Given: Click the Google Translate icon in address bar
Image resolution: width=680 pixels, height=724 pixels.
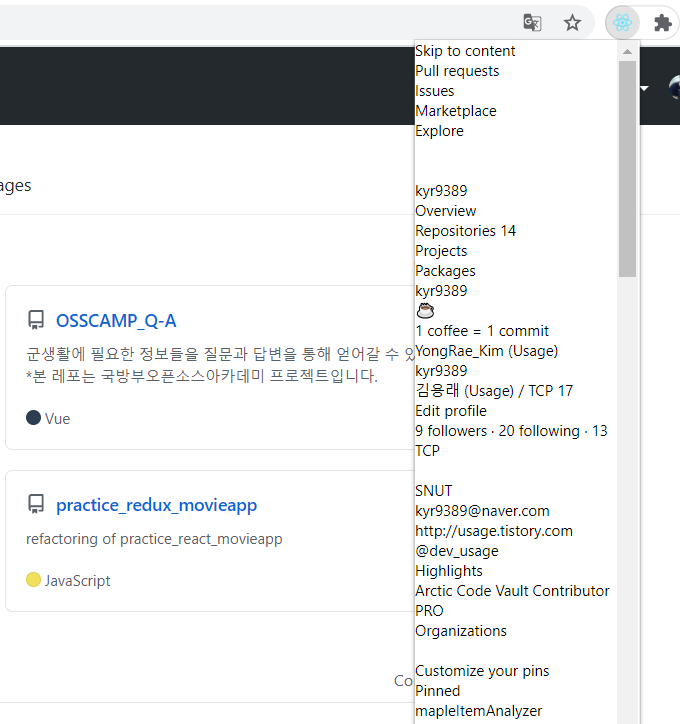Looking at the screenshot, I should pos(532,22).
